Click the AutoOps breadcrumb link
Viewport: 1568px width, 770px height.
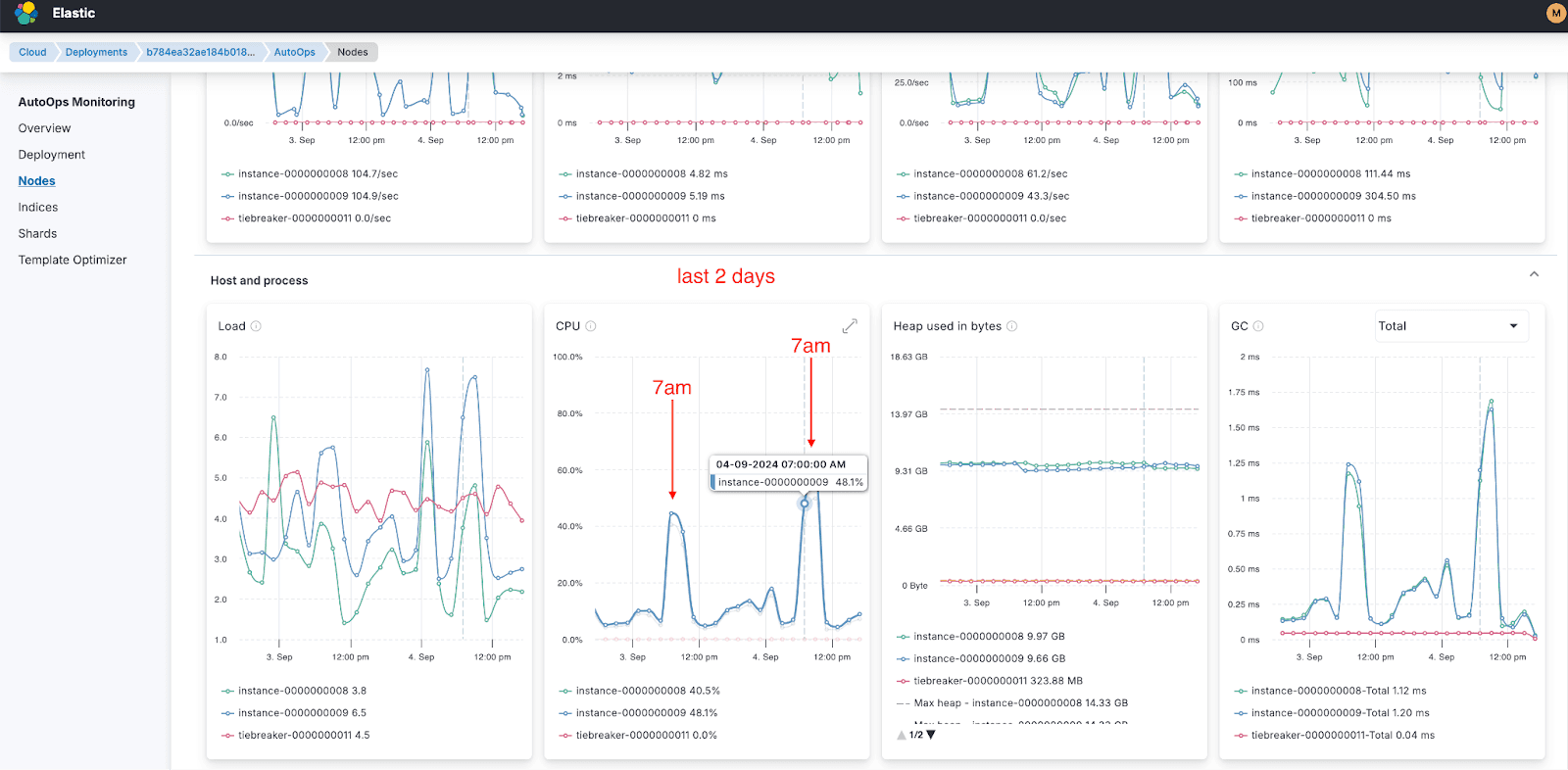[294, 52]
